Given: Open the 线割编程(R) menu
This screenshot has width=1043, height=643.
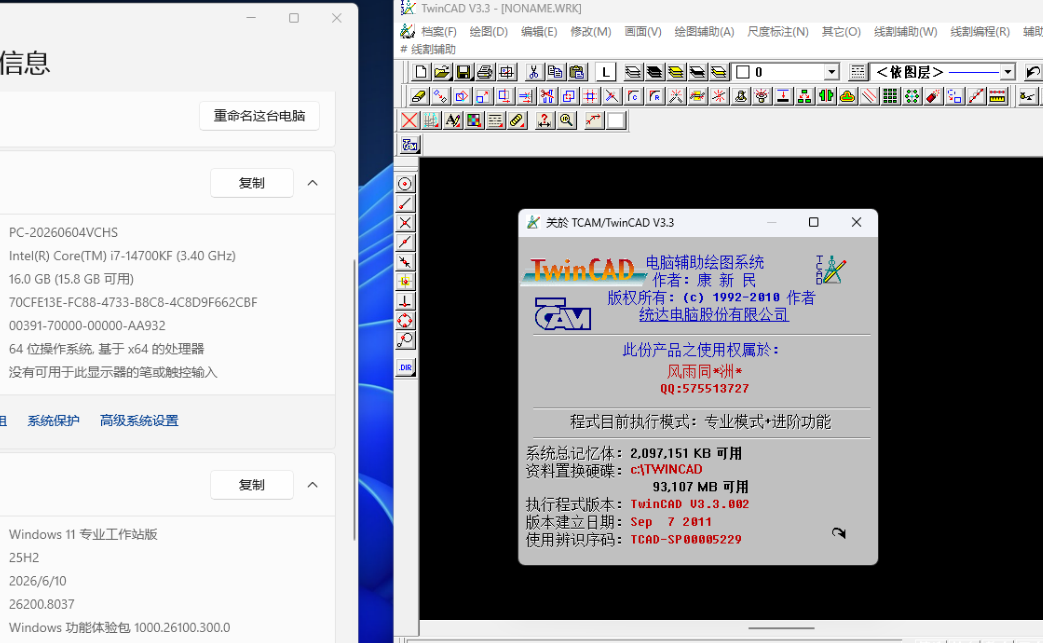Looking at the screenshot, I should [x=980, y=31].
